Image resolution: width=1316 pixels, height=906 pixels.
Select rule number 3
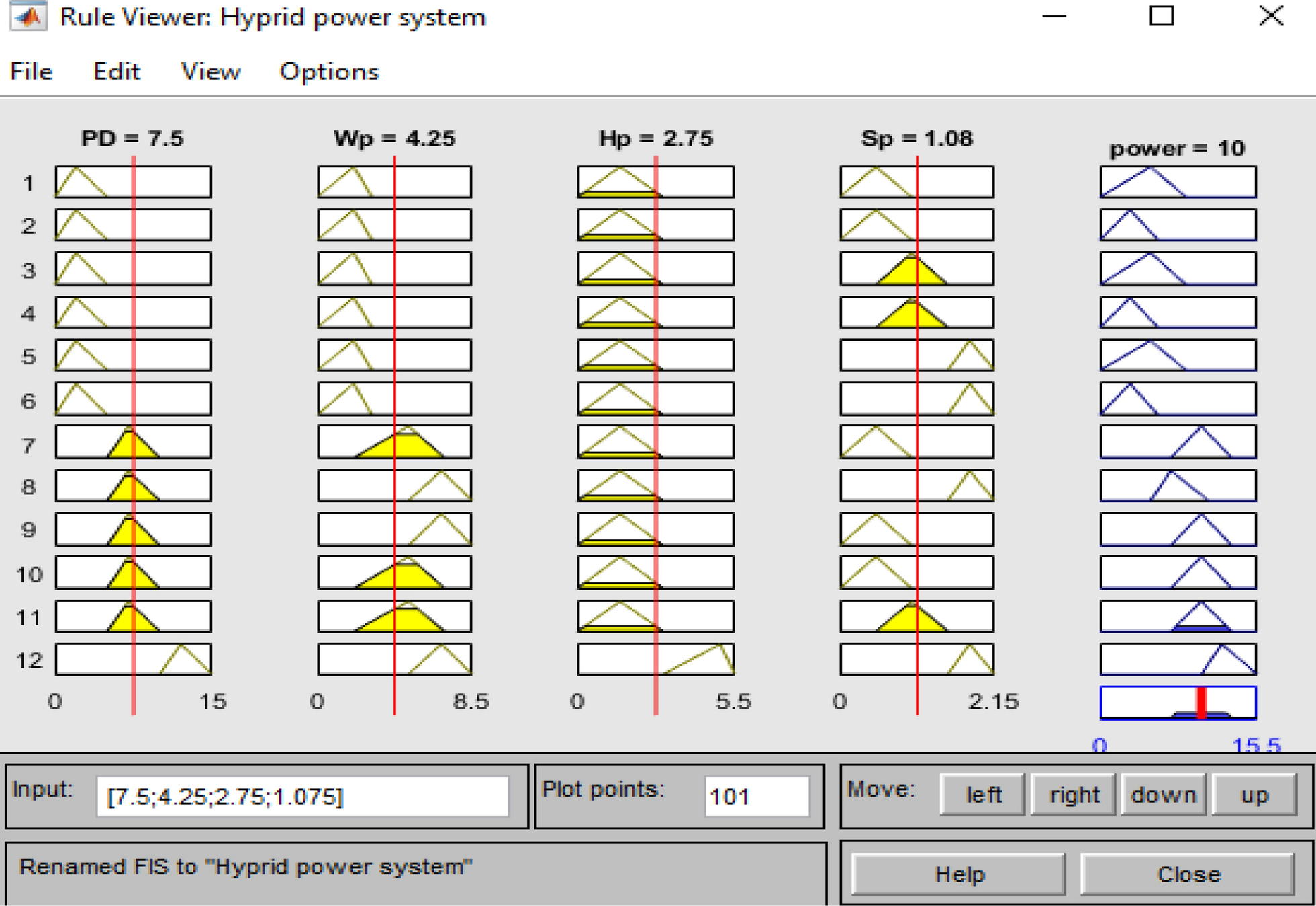[28, 270]
